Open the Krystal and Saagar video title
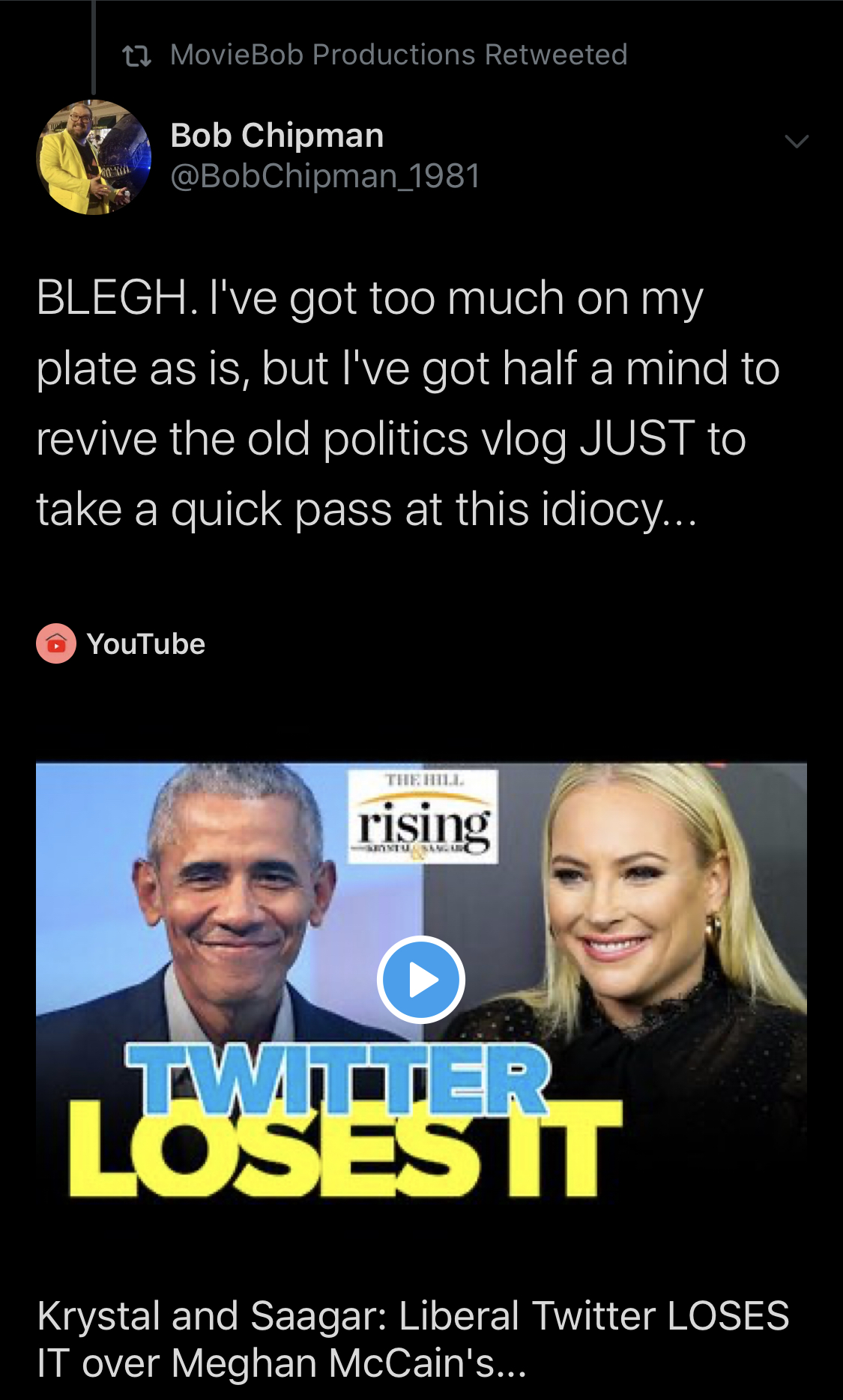 point(413,1339)
